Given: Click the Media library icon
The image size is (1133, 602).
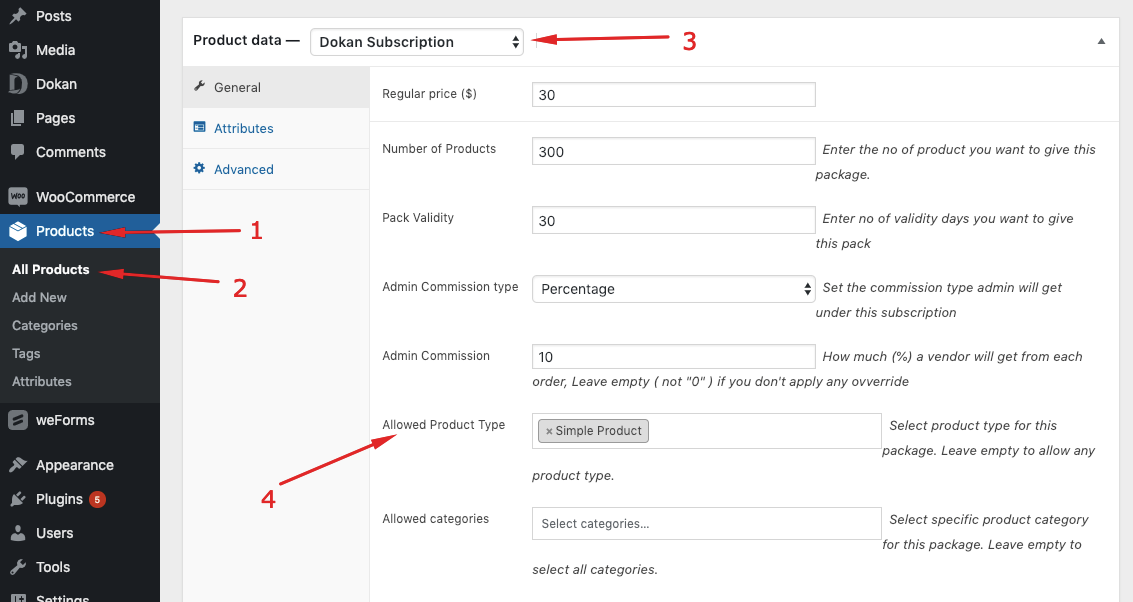Looking at the screenshot, I should pyautogui.click(x=18, y=50).
